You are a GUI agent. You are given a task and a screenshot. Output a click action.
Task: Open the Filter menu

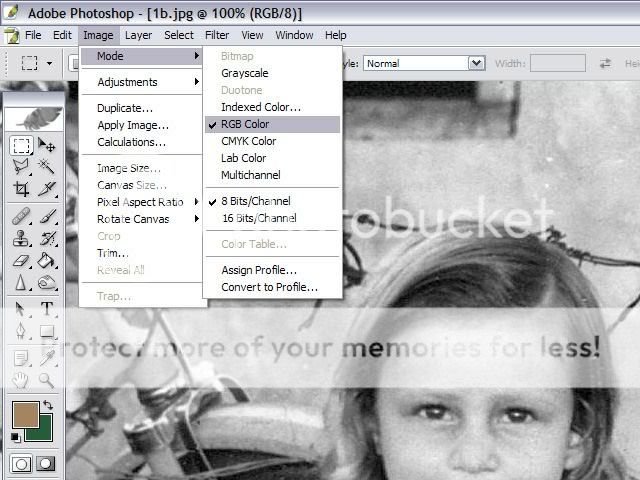click(217, 35)
